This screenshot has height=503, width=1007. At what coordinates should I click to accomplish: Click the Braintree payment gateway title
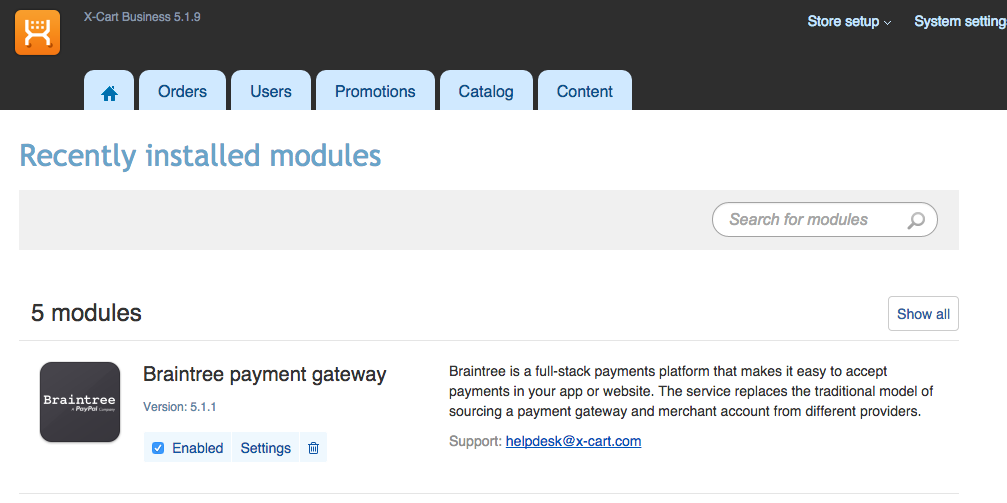(265, 374)
